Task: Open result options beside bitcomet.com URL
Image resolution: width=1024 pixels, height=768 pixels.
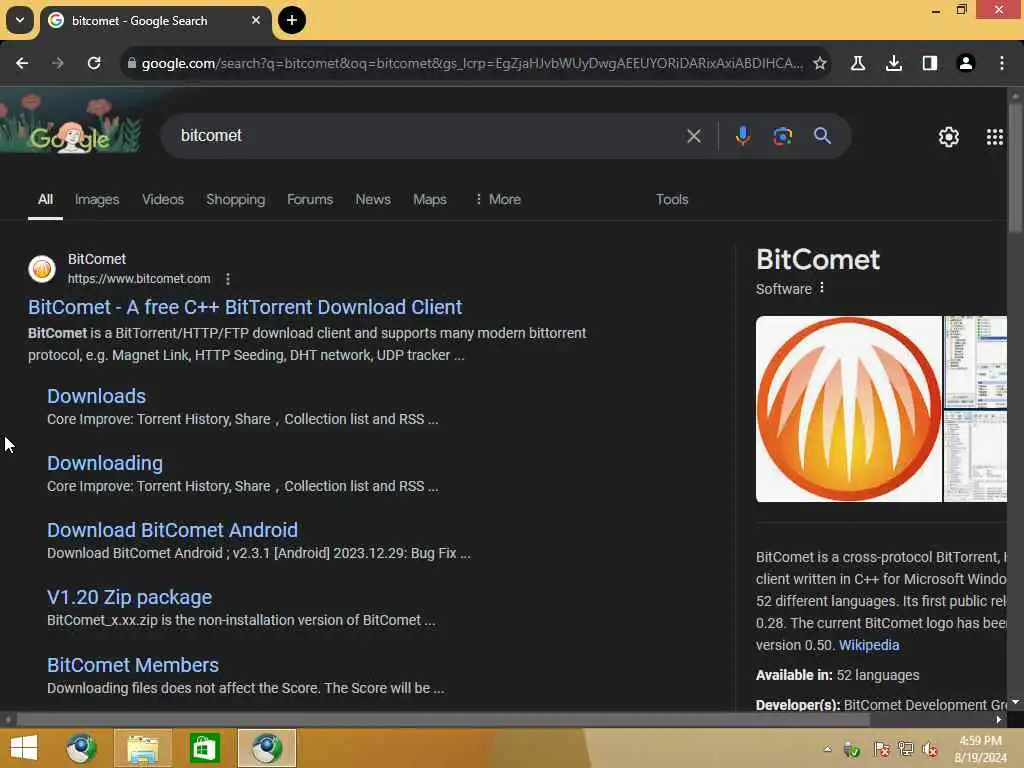Action: [x=227, y=279]
